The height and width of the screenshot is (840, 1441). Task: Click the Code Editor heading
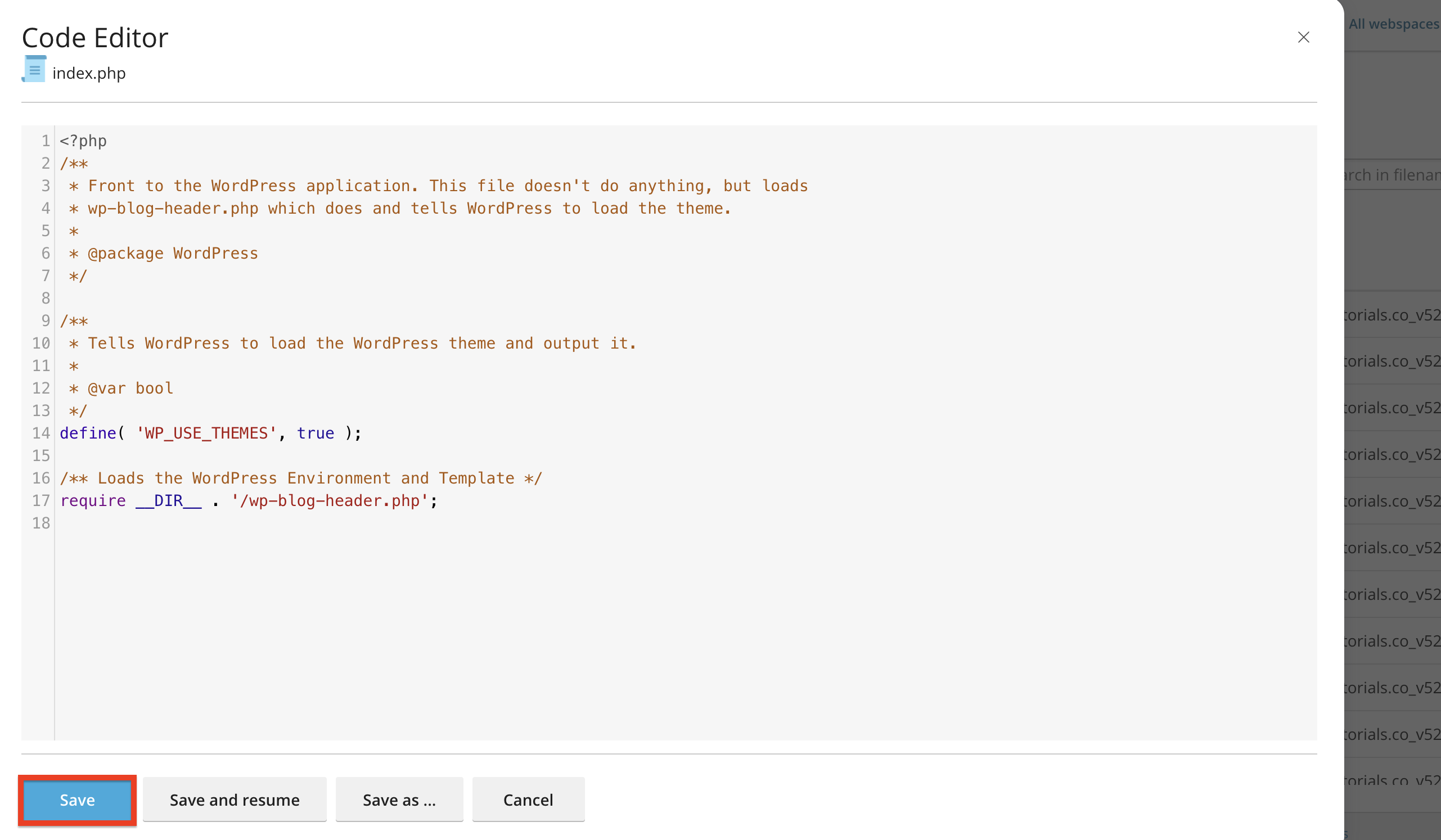tap(95, 38)
